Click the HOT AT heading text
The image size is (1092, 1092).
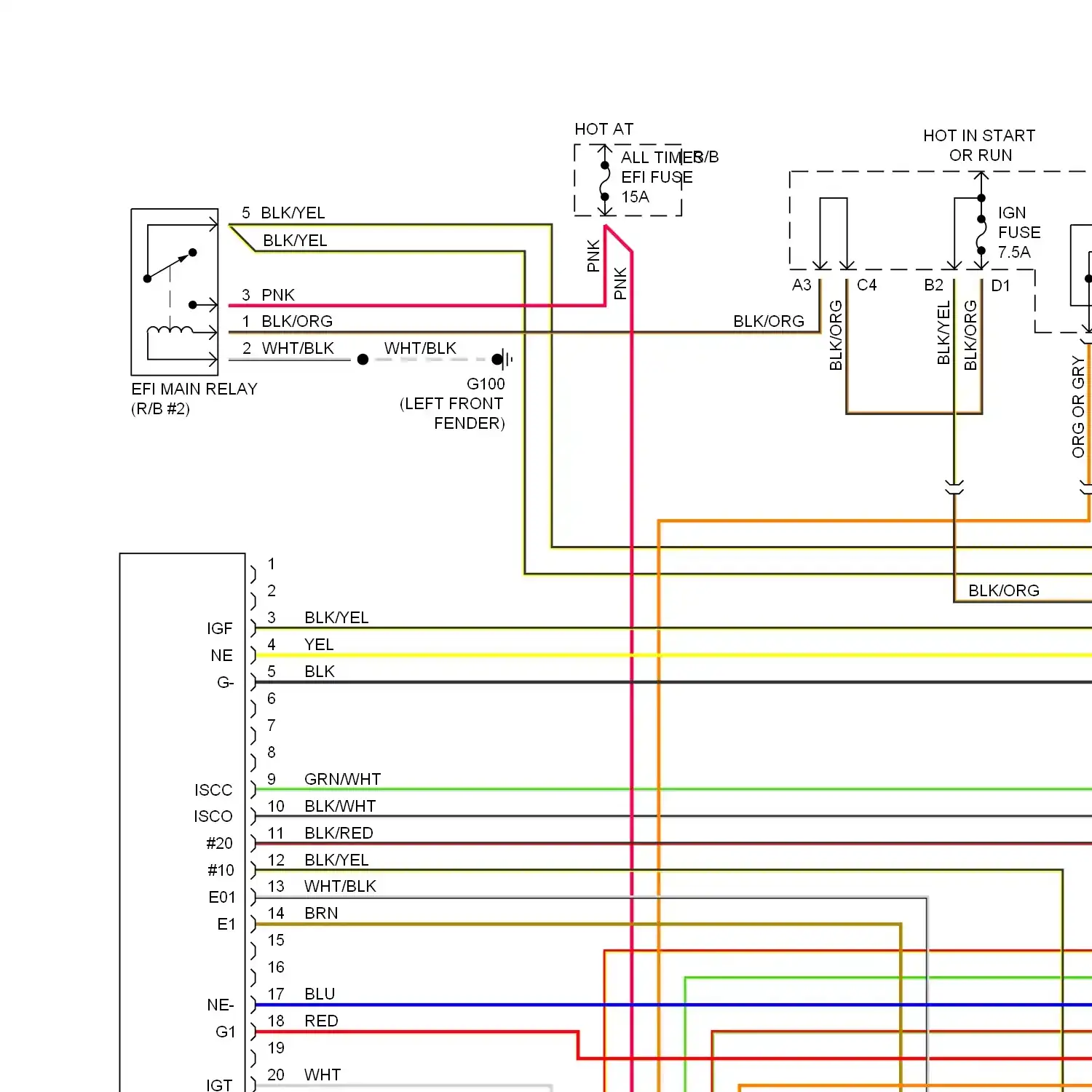click(x=604, y=129)
